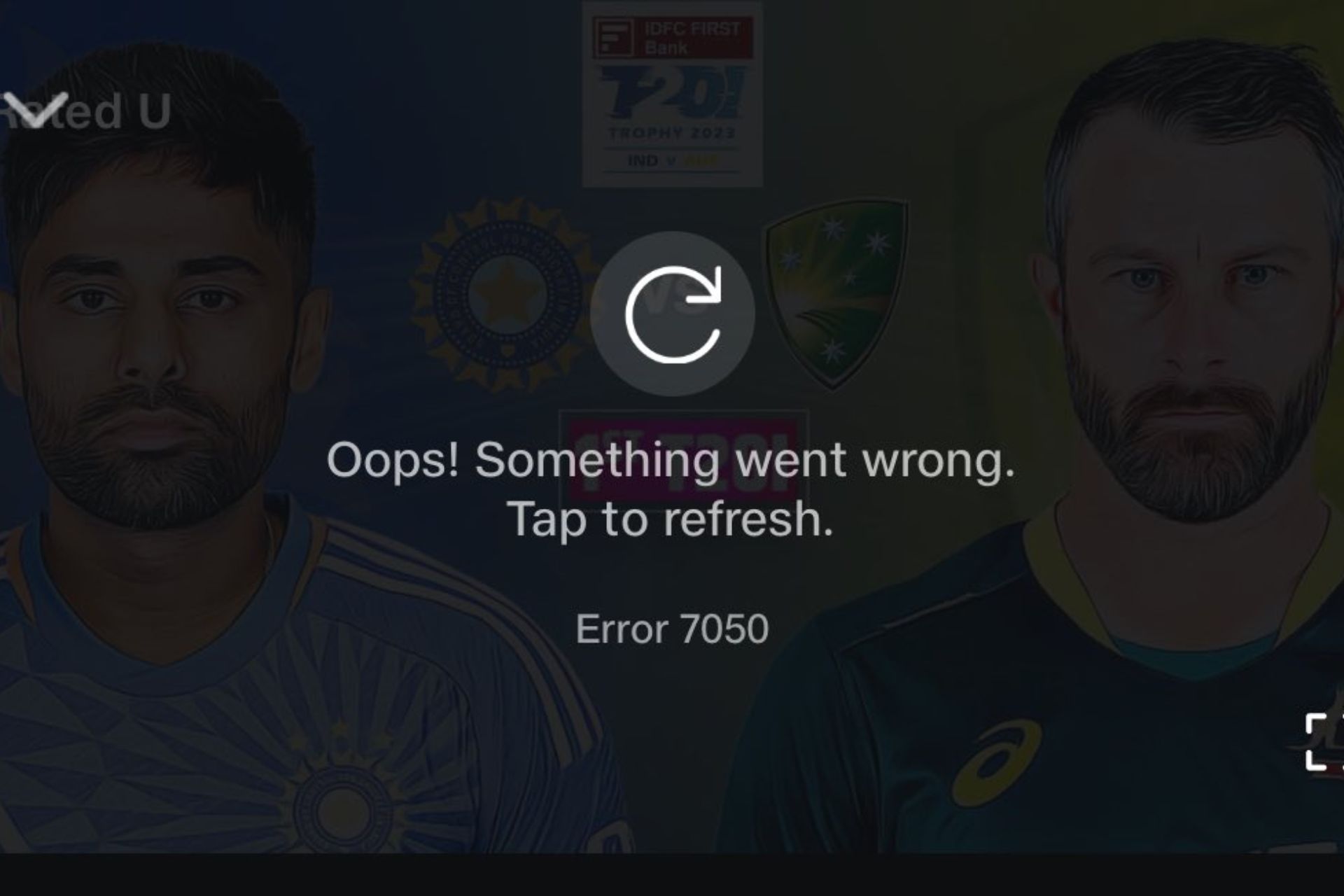Tap the circular refresh arrow icon
Image resolution: width=1344 pixels, height=896 pixels.
[x=673, y=314]
